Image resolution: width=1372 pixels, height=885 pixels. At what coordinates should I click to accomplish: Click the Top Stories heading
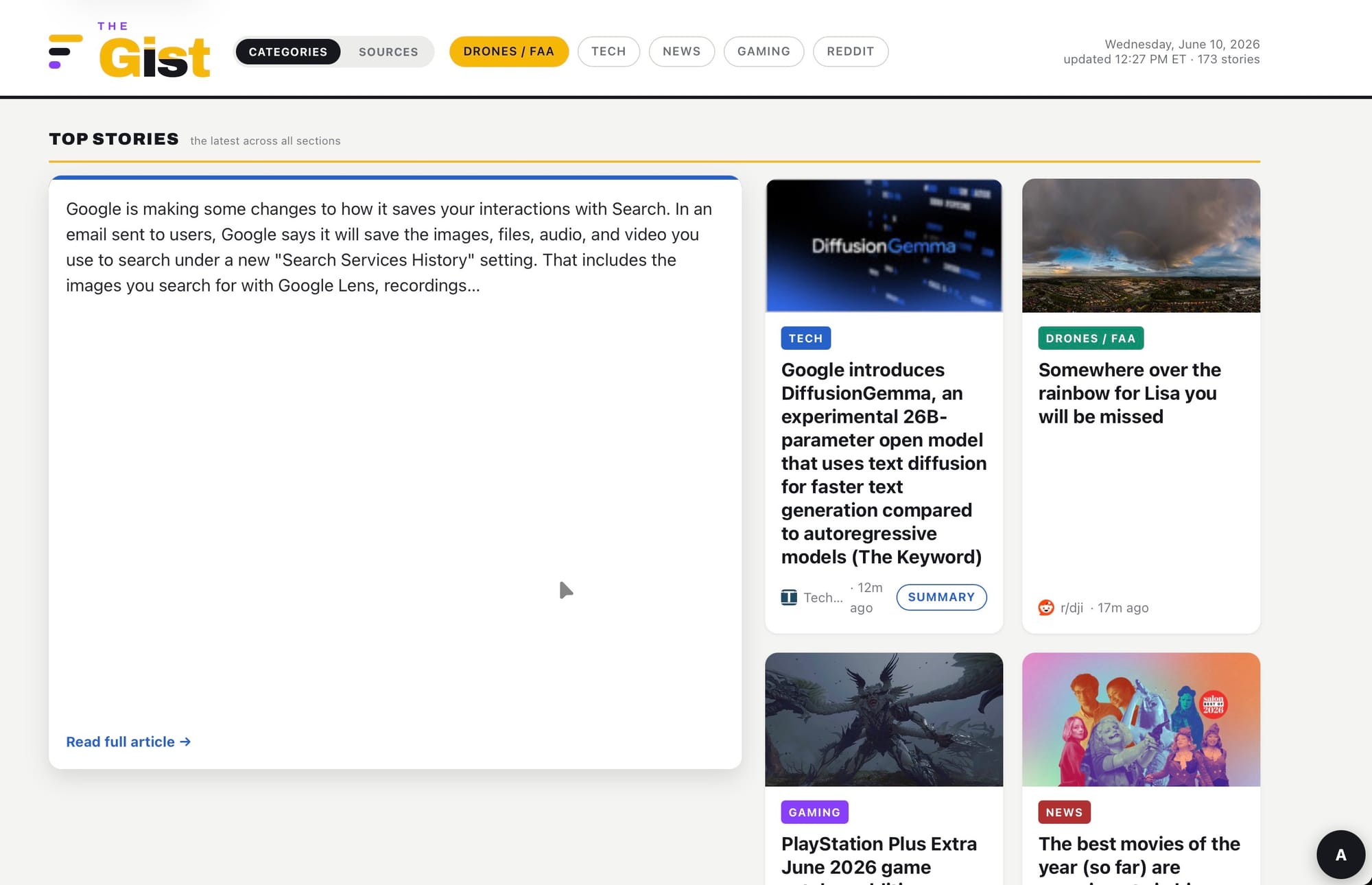tap(114, 139)
